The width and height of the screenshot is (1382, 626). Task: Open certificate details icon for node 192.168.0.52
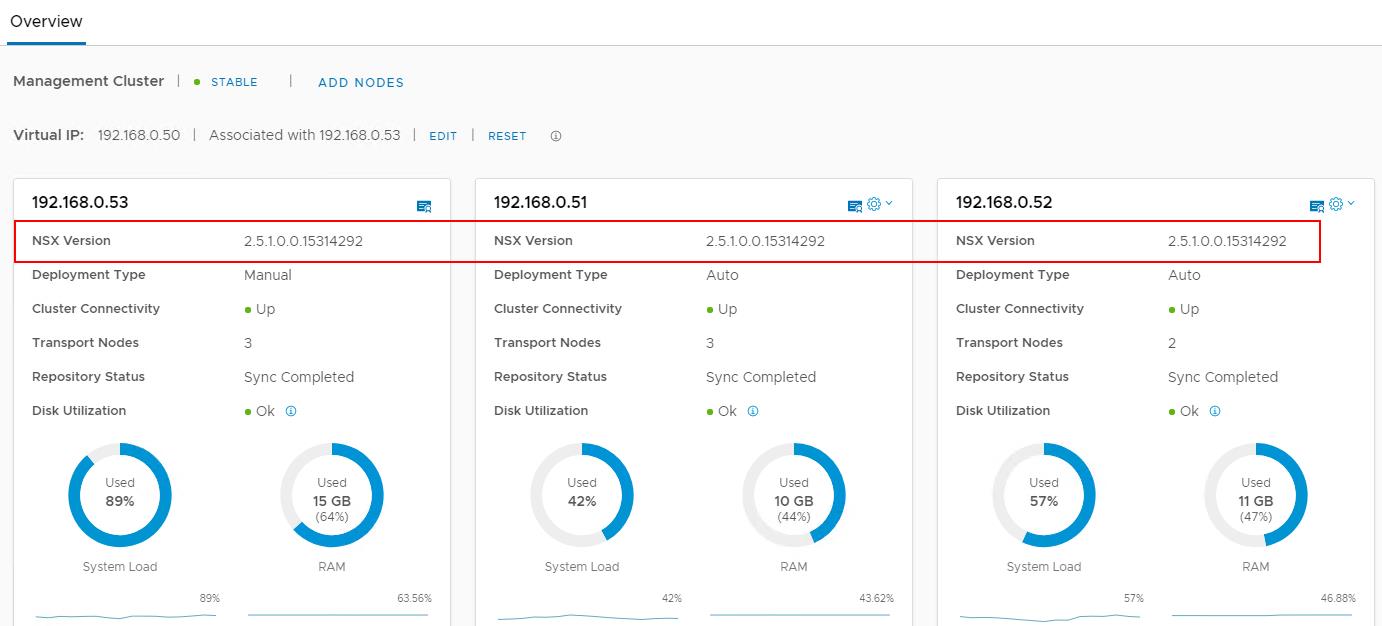(1317, 206)
